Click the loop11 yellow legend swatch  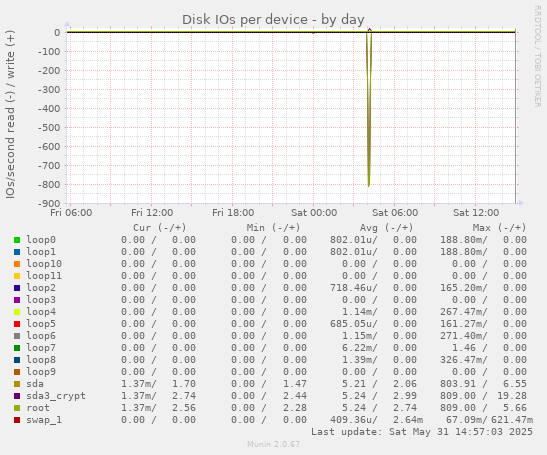click(17, 276)
